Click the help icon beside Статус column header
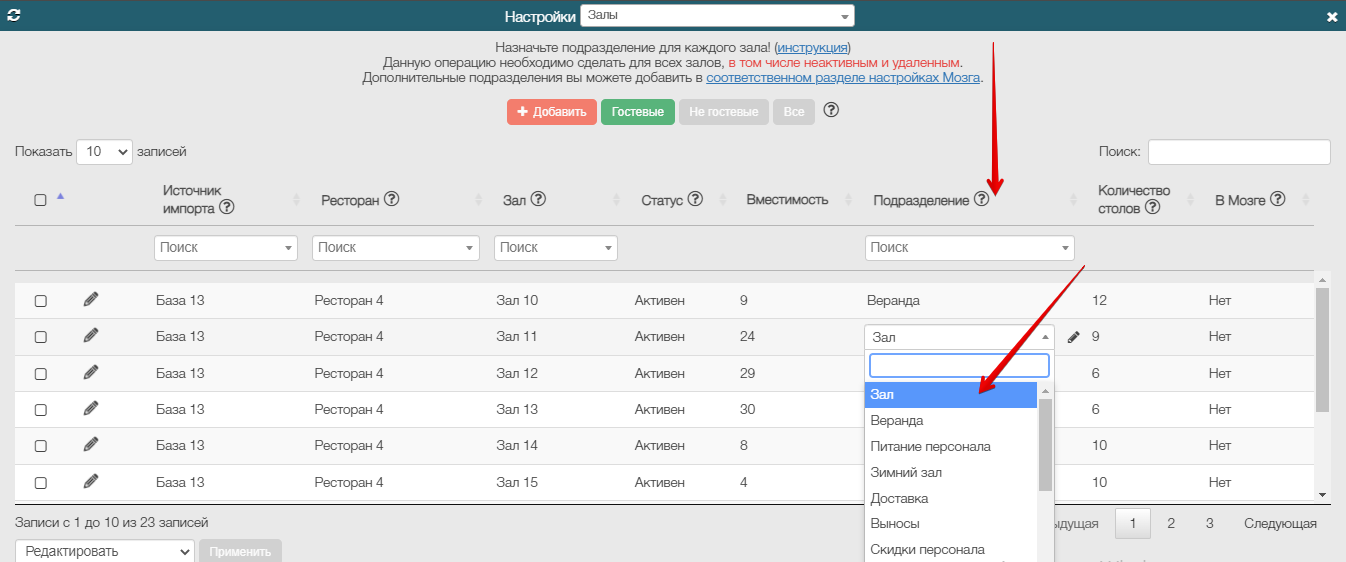This screenshot has height=562, width=1346. (x=695, y=199)
